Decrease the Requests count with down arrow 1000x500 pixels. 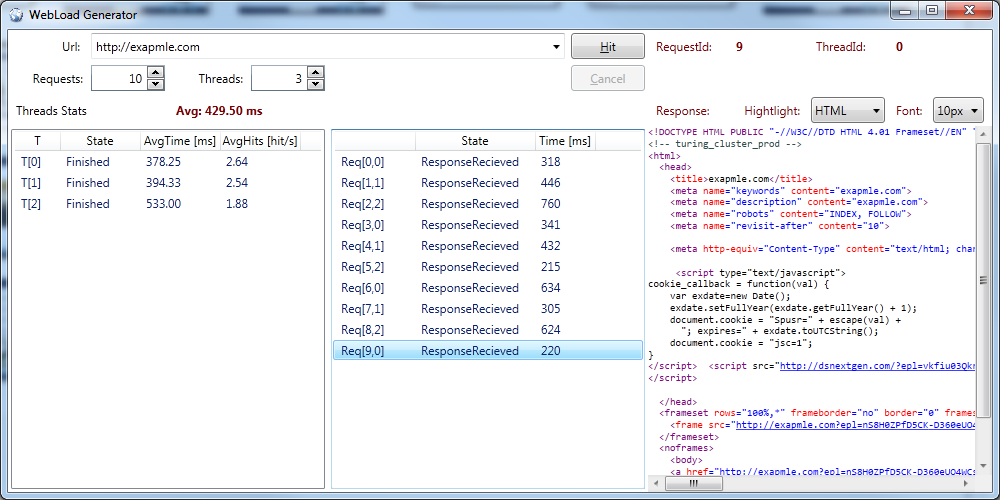click(156, 85)
